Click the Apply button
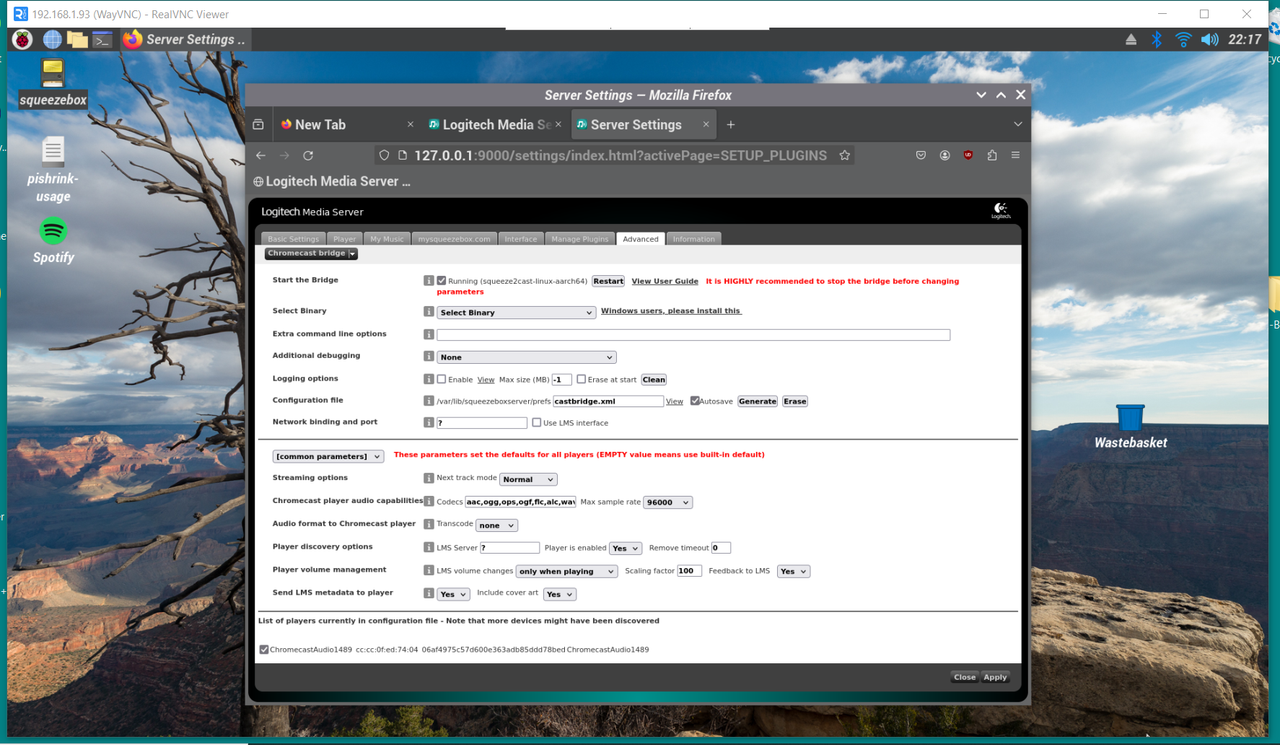 [x=995, y=678]
